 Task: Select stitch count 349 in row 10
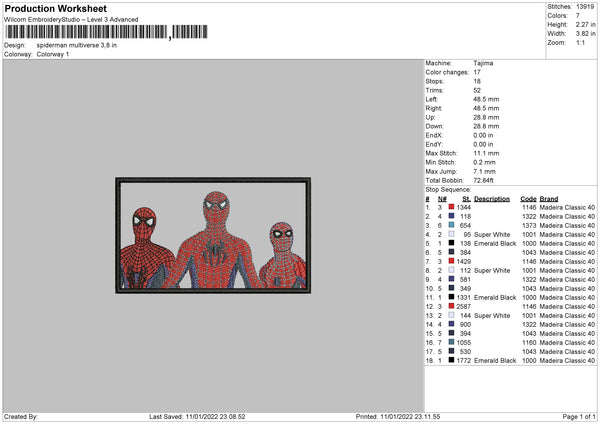pyautogui.click(x=465, y=289)
